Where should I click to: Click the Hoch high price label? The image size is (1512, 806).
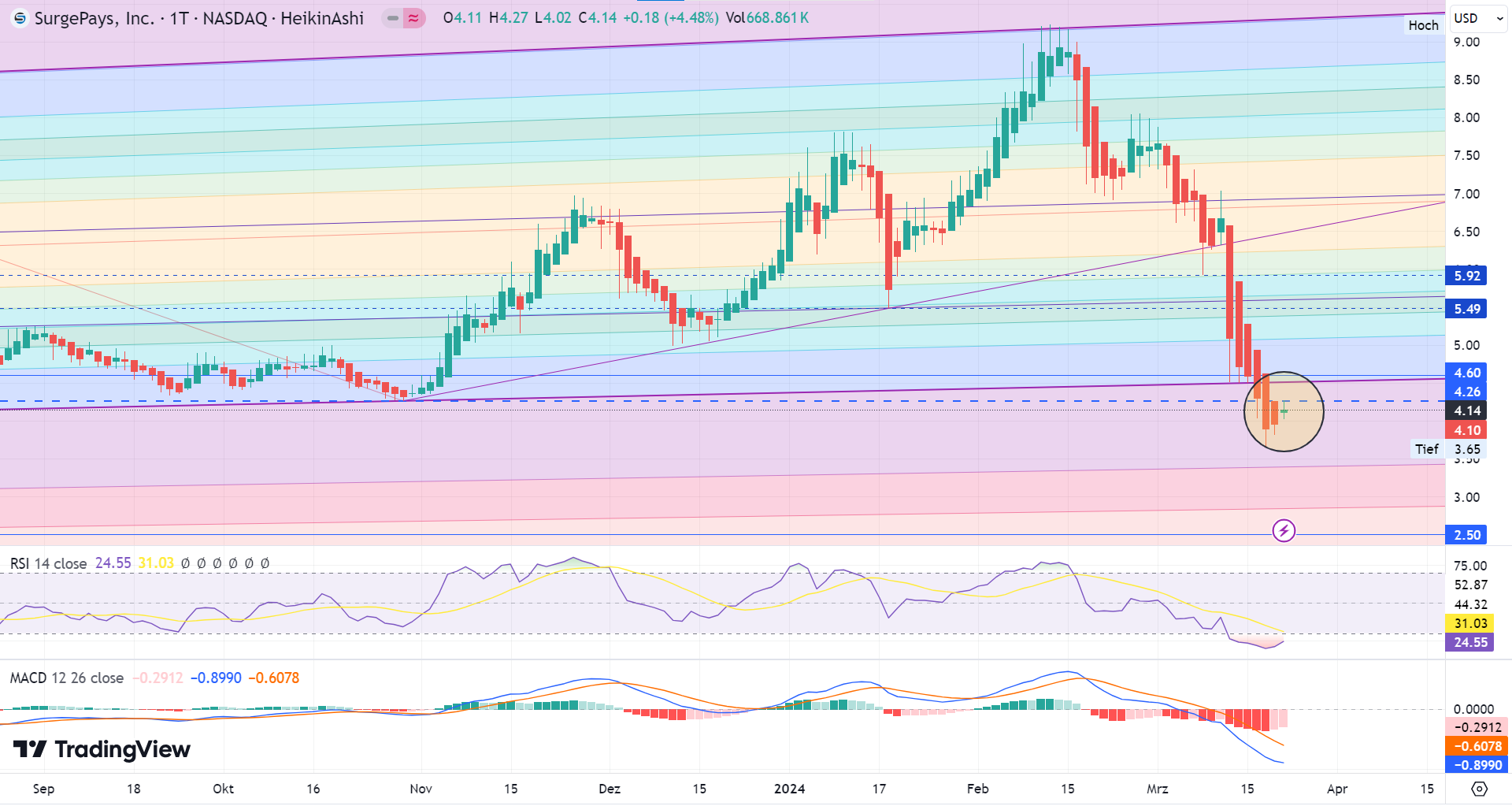click(x=1423, y=24)
